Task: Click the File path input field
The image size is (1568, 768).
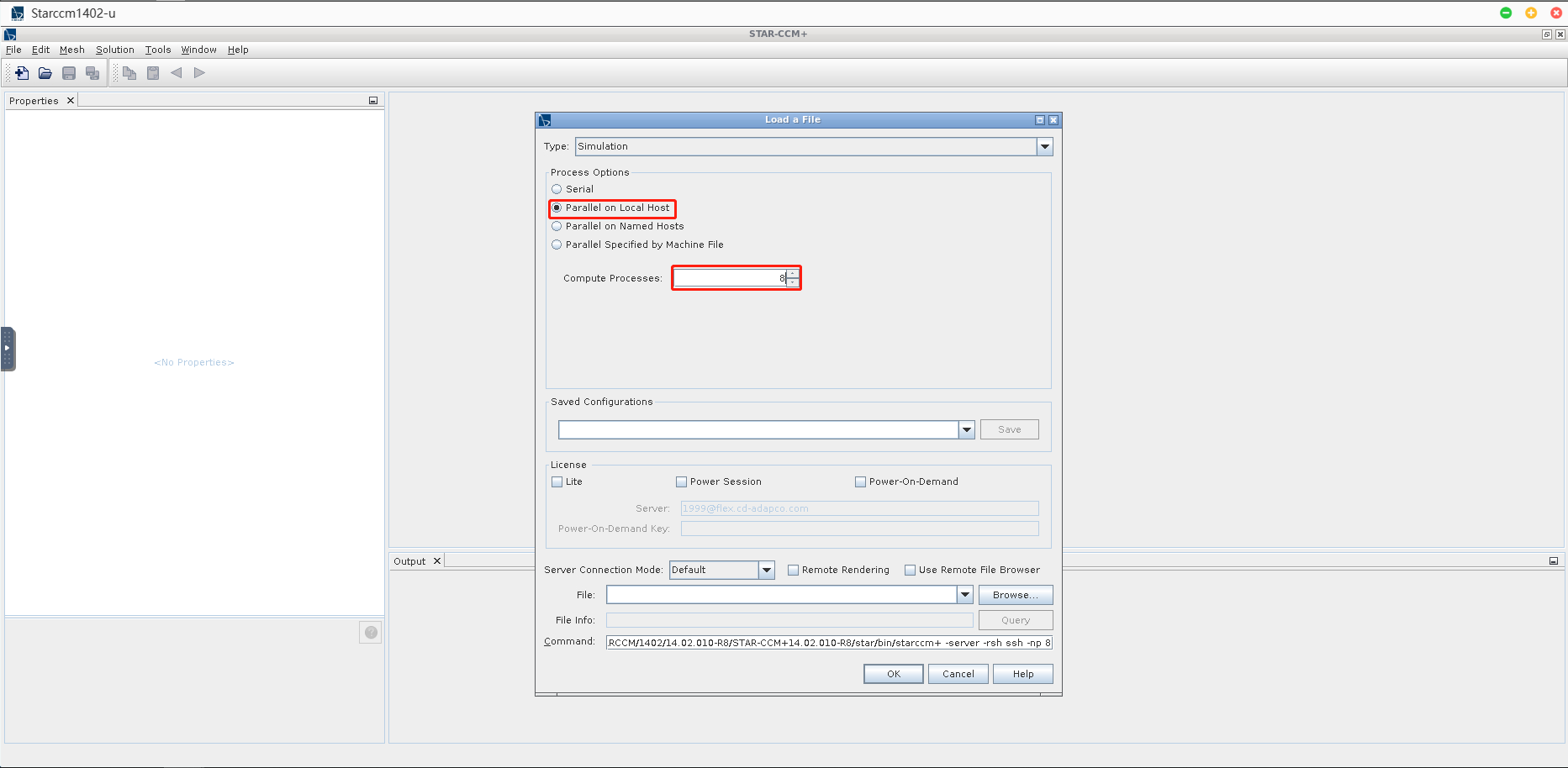Action: click(782, 595)
